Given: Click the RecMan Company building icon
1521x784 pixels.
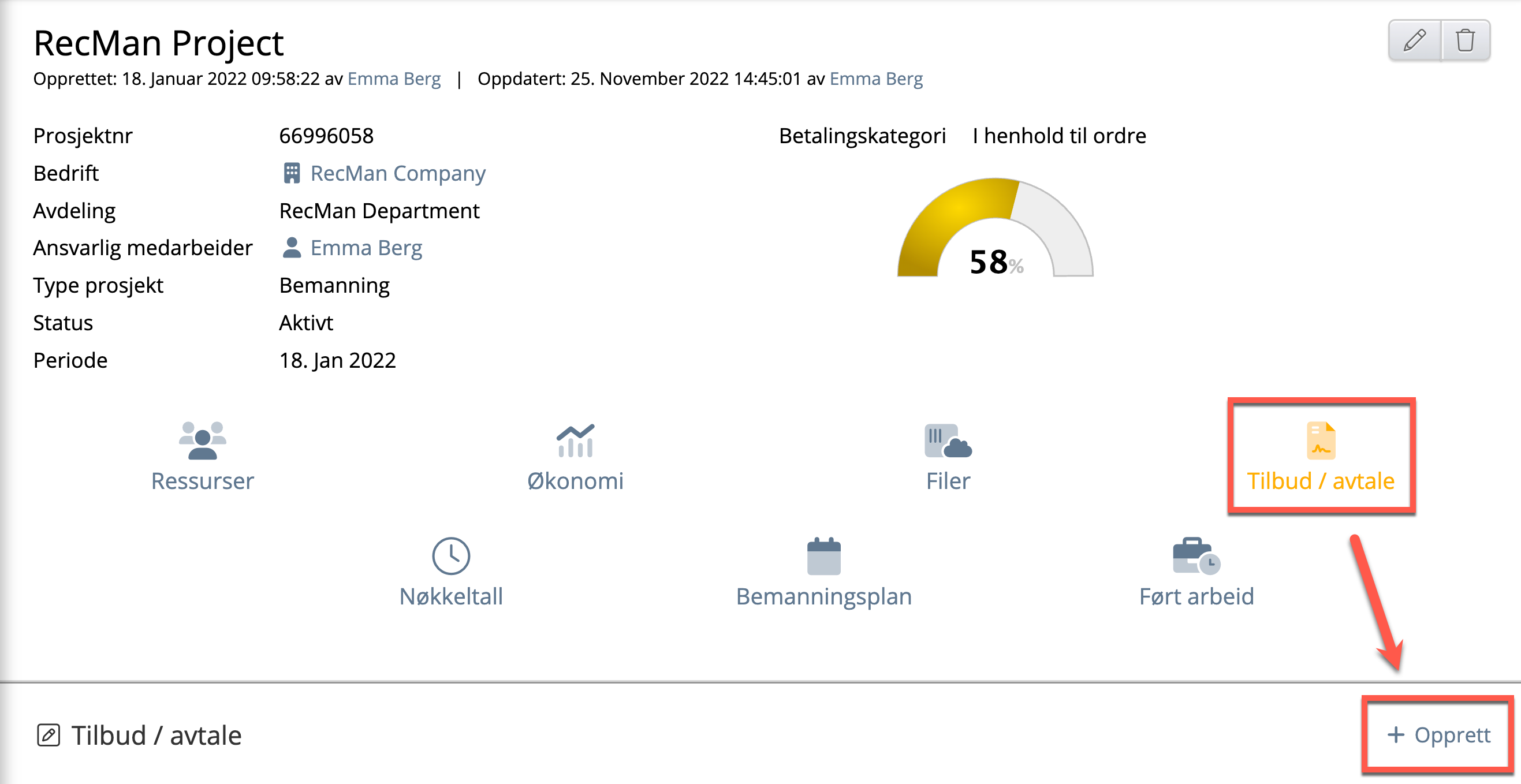Looking at the screenshot, I should (292, 173).
